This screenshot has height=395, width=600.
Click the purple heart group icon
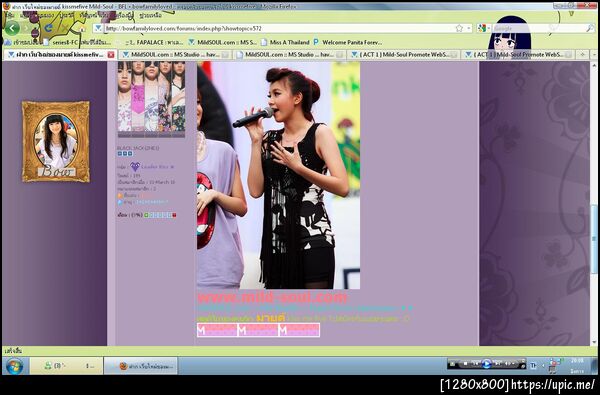135,166
